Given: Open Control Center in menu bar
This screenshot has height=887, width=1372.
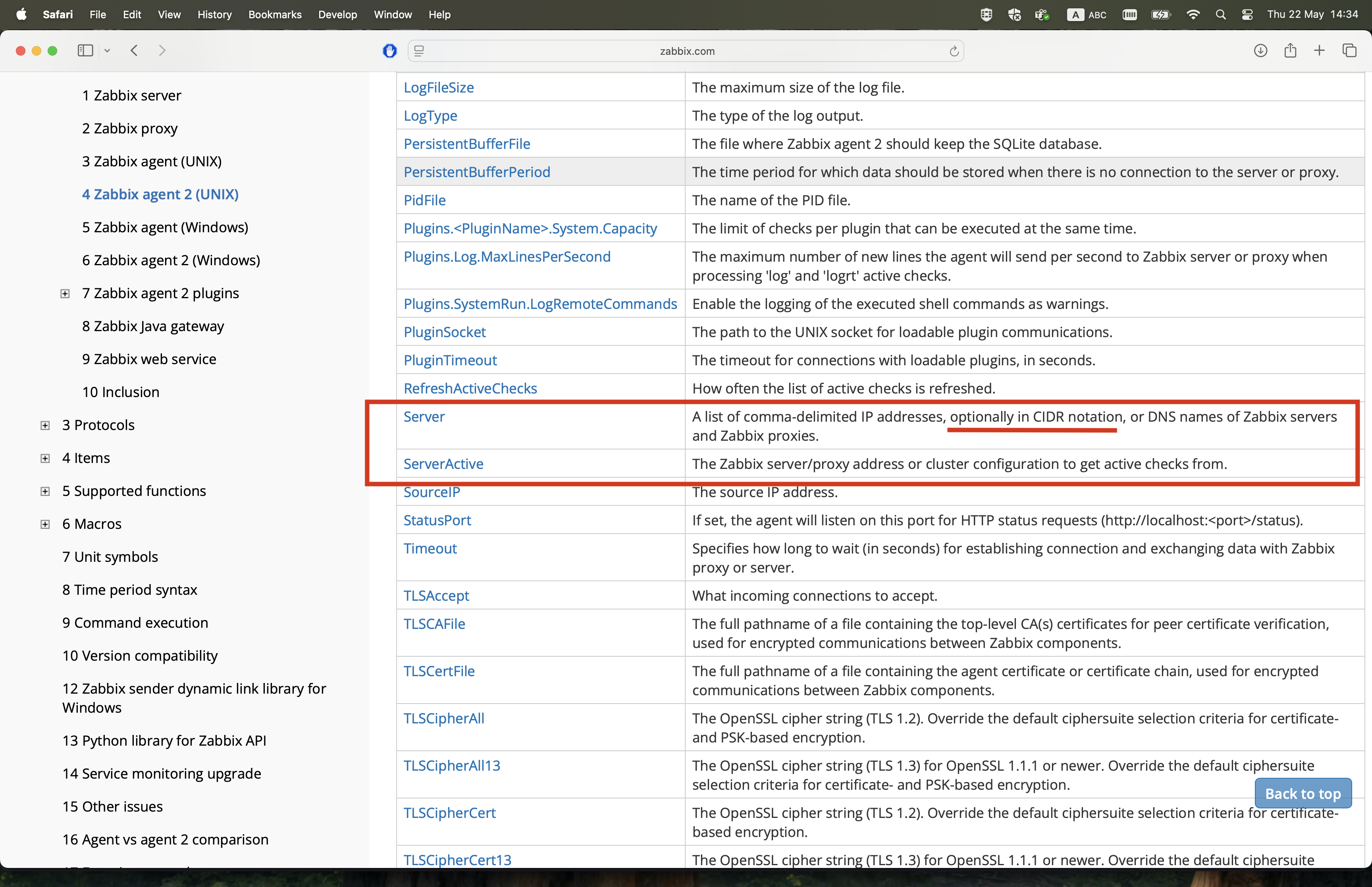Looking at the screenshot, I should pyautogui.click(x=1248, y=14).
